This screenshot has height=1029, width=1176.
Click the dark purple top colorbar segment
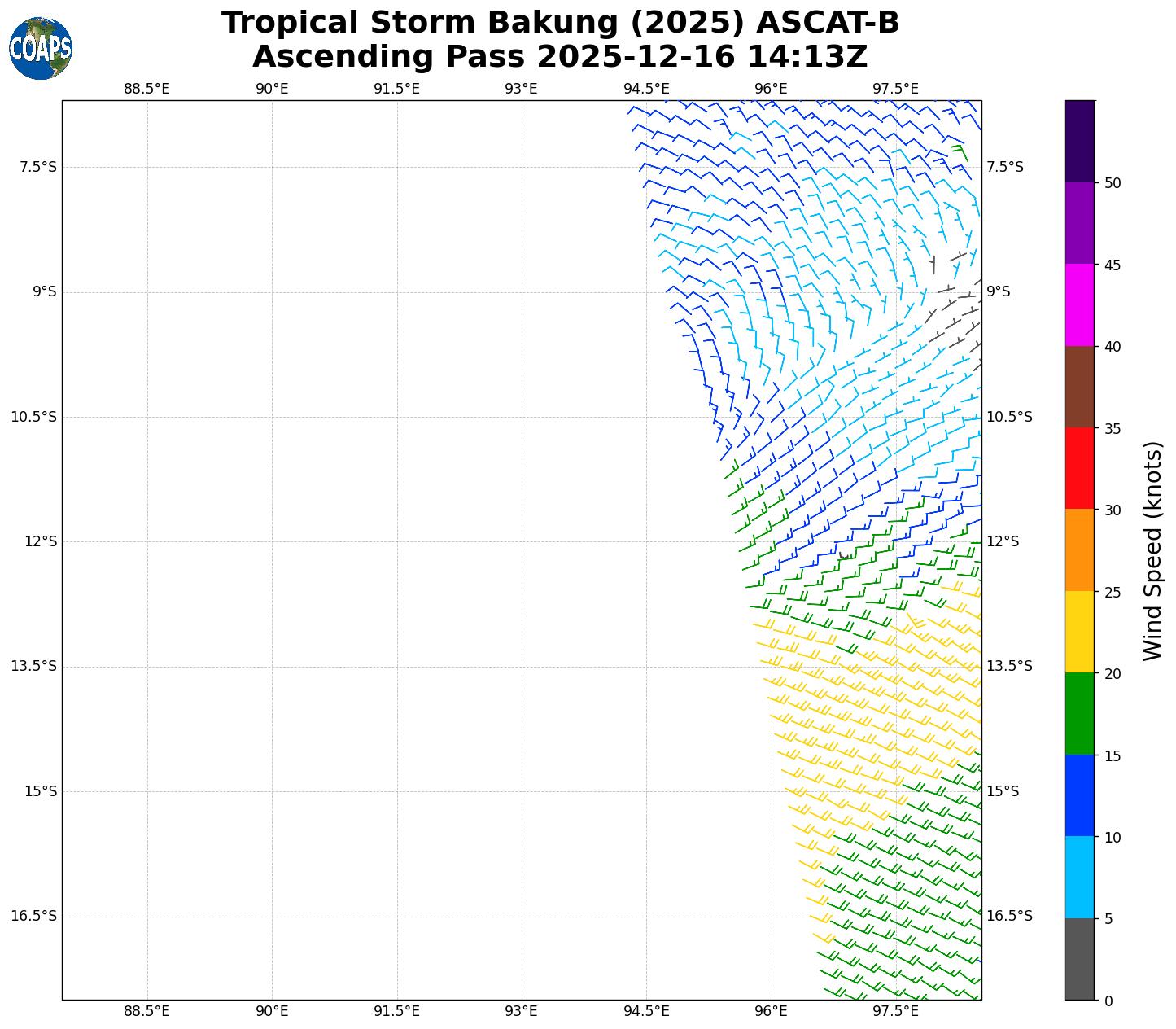point(1079,141)
